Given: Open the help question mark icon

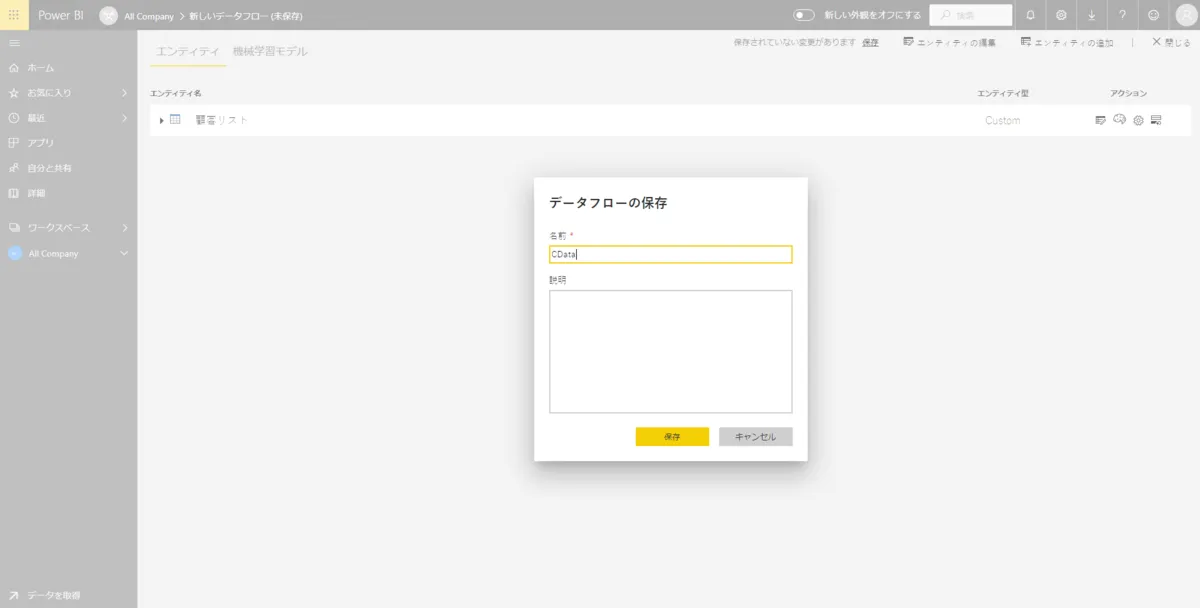Looking at the screenshot, I should [1122, 15].
